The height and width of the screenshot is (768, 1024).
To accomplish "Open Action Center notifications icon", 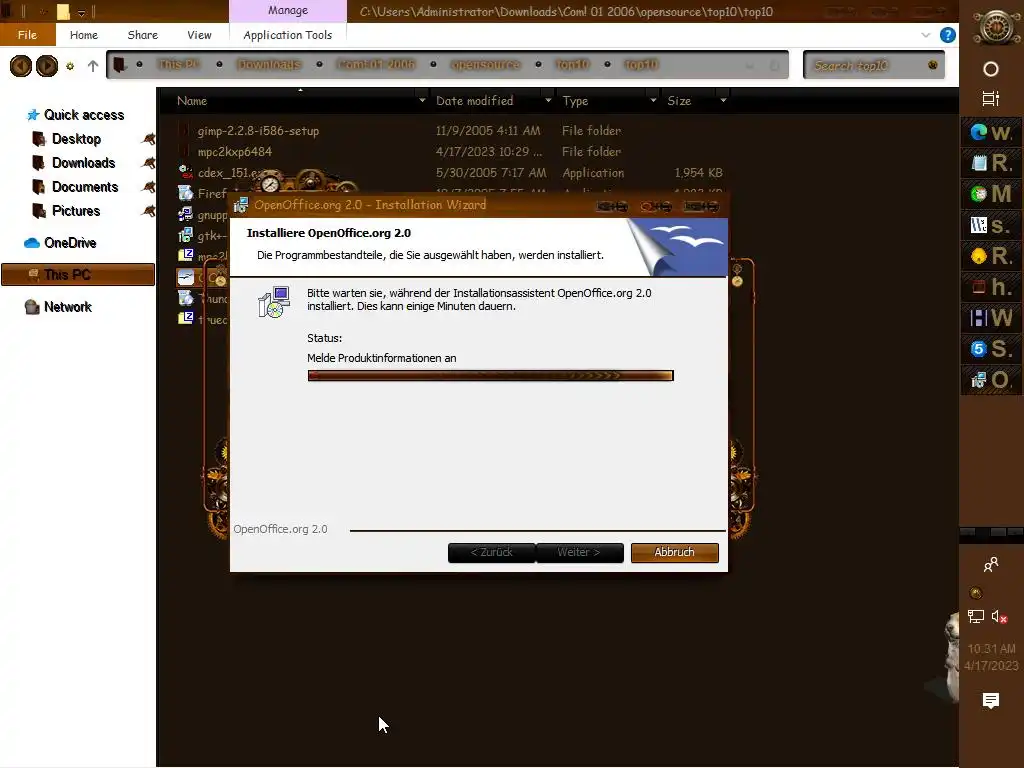I will [x=991, y=701].
